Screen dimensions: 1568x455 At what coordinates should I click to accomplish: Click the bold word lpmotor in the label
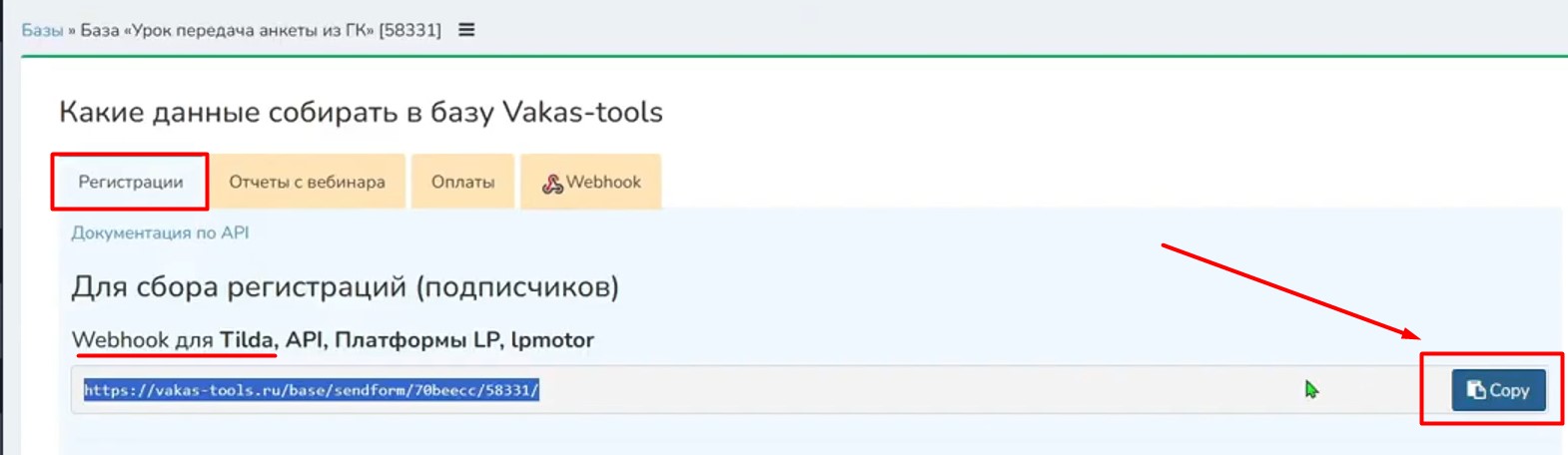[552, 340]
